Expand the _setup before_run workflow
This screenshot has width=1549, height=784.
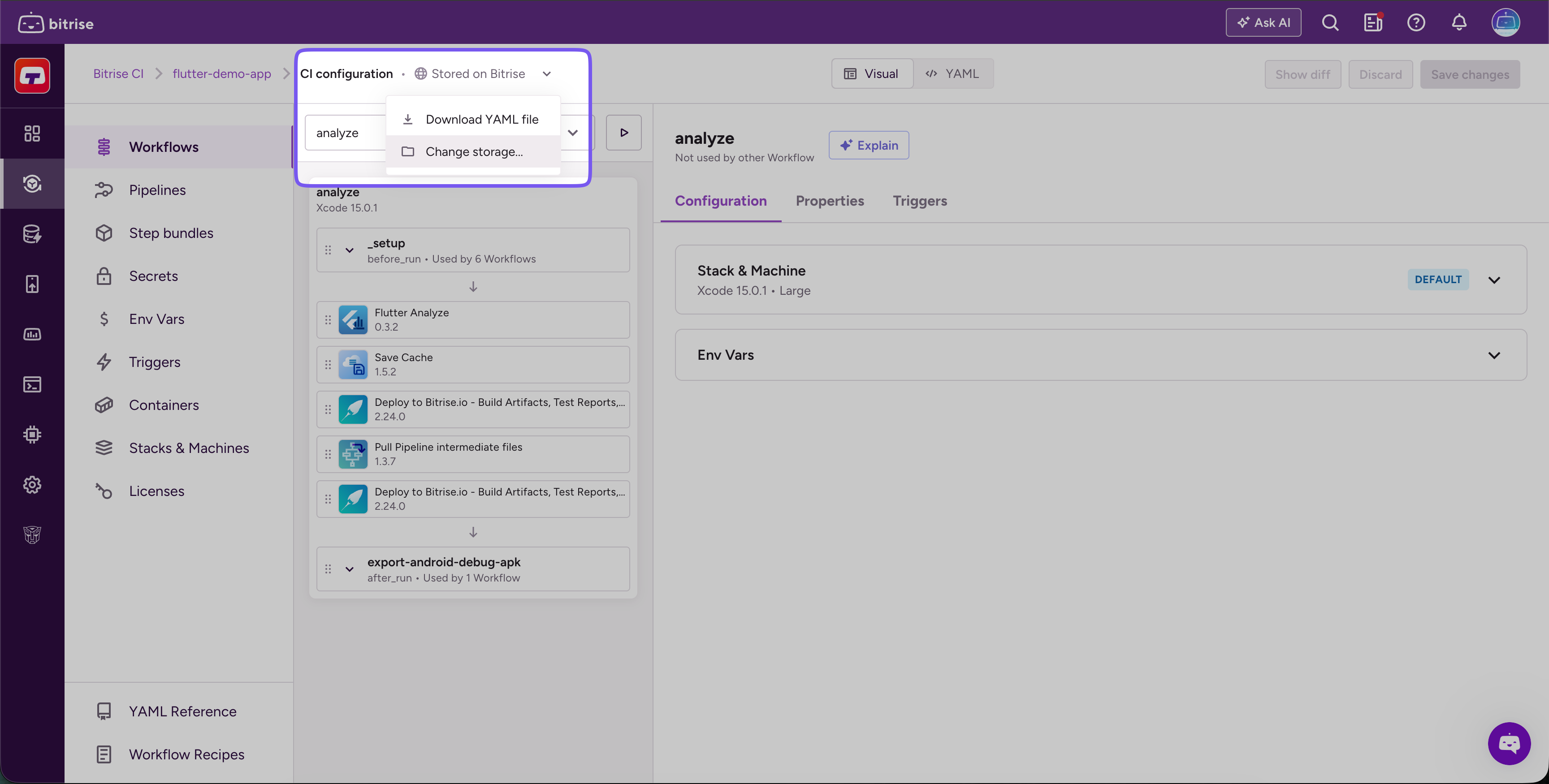click(349, 250)
